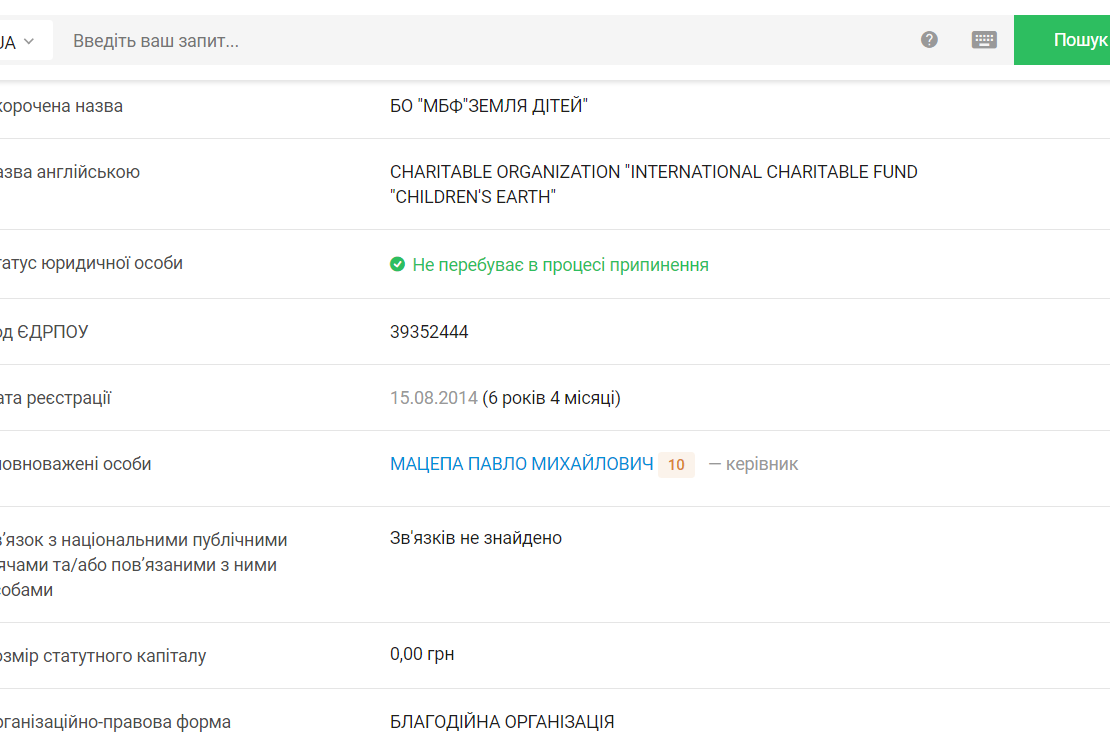Image resolution: width=1110 pixels, height=750 pixels.
Task: Open the virtual keyboard icon
Action: click(x=984, y=40)
